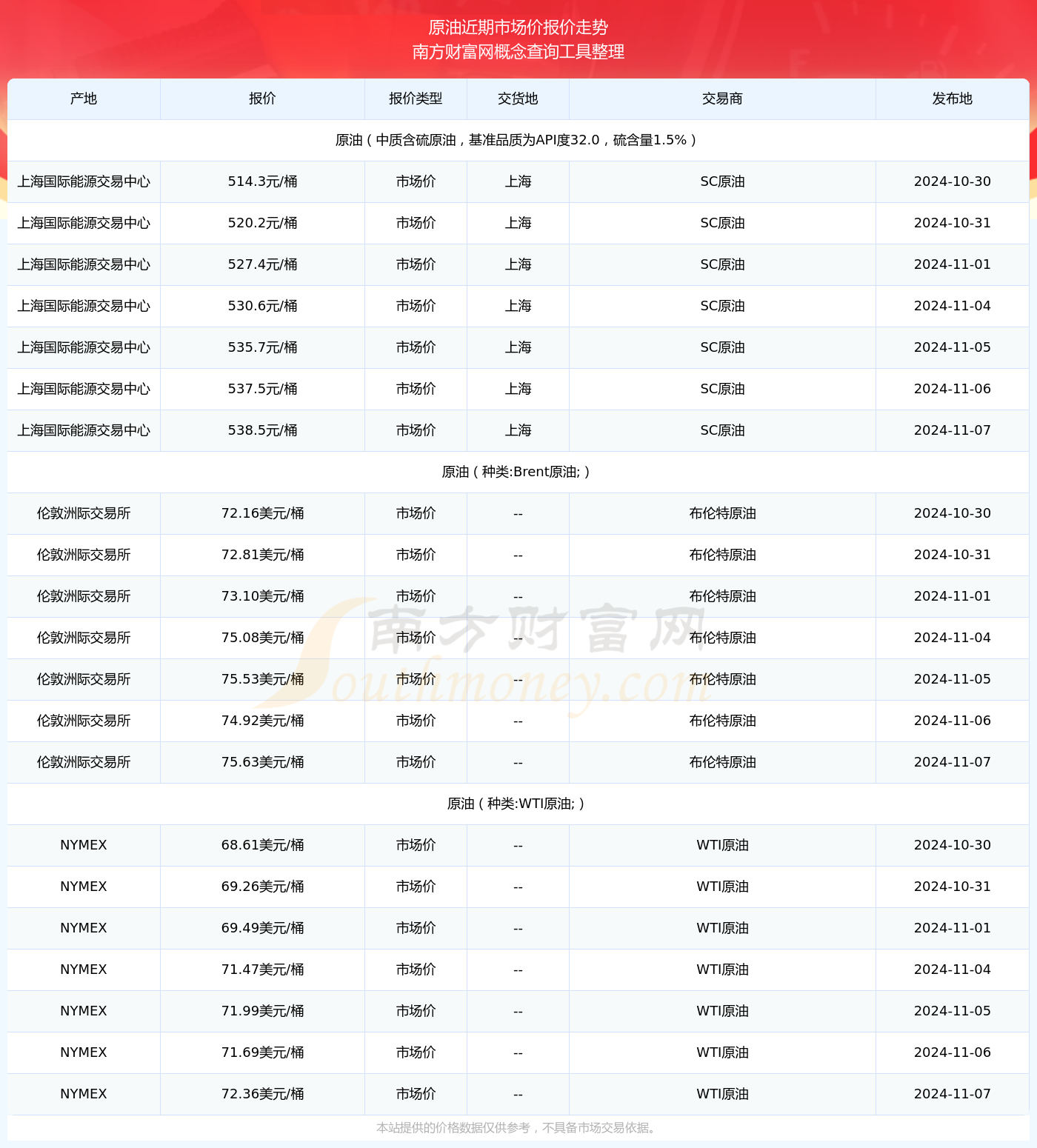The height and width of the screenshot is (1148, 1037).
Task: Click date 2024-11-06 in the WTI原油 row
Action: [953, 1053]
